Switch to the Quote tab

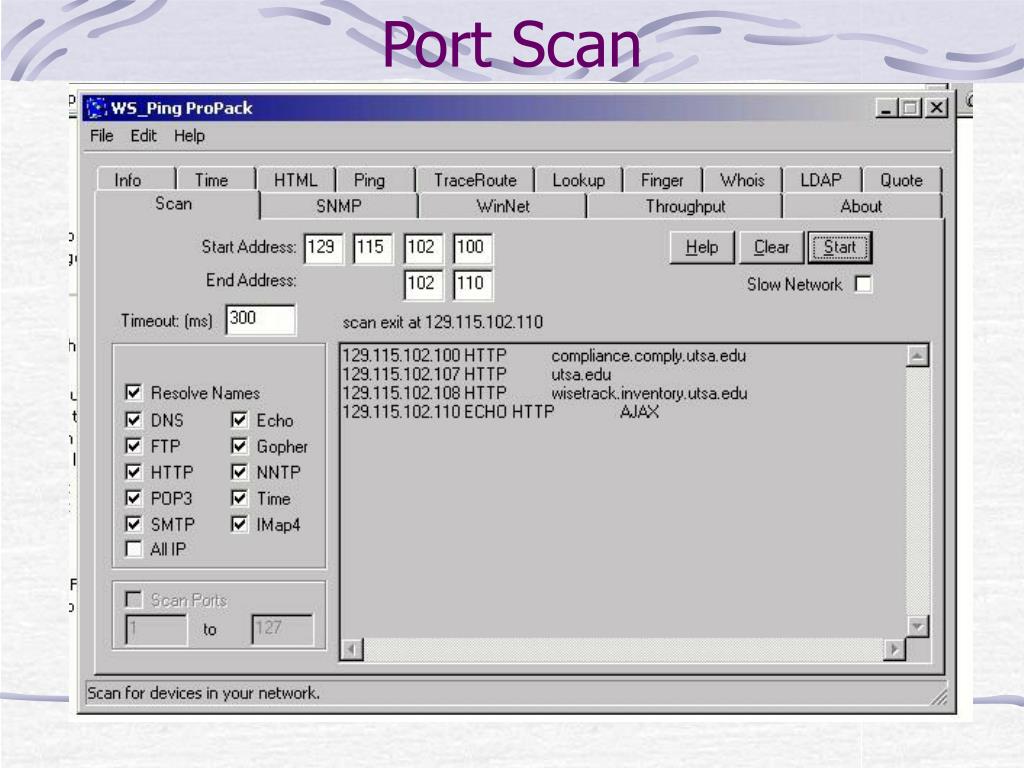tap(901, 180)
